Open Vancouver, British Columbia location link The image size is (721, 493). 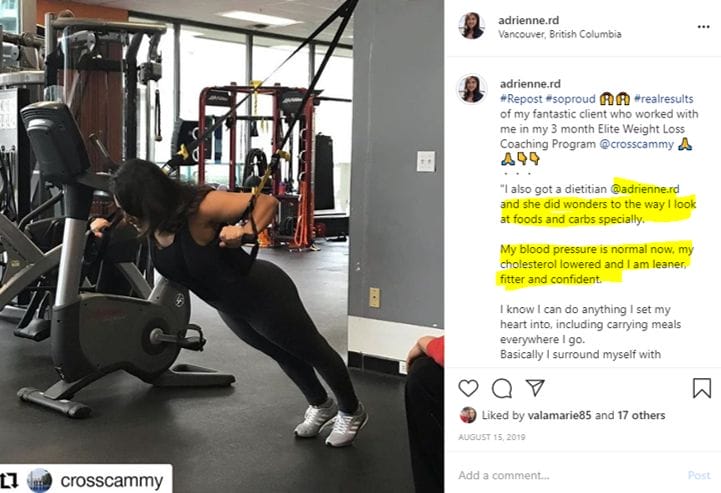click(x=560, y=34)
